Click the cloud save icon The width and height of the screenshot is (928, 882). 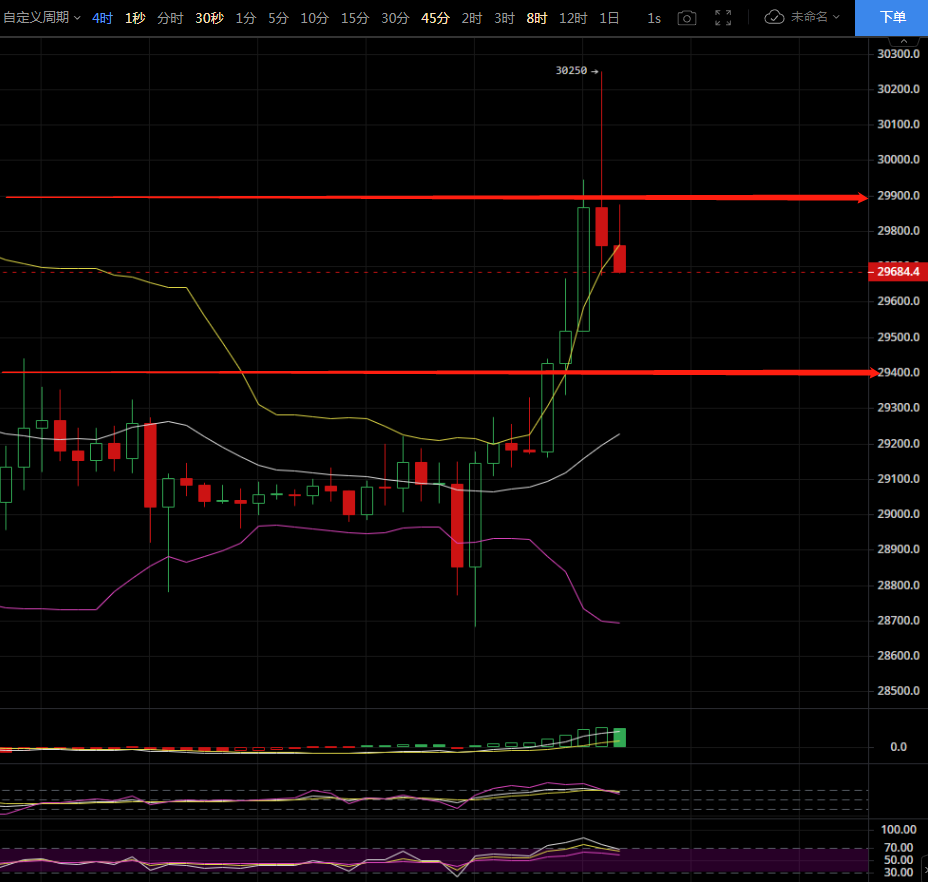point(775,18)
